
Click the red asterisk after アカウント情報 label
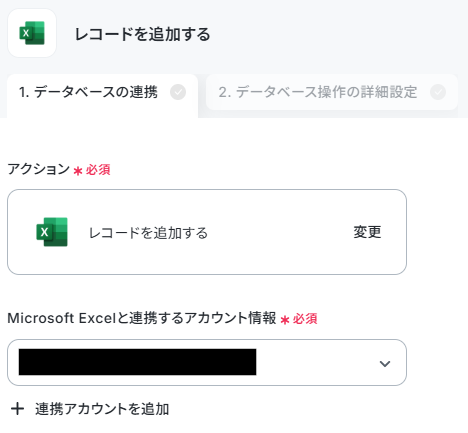(285, 320)
